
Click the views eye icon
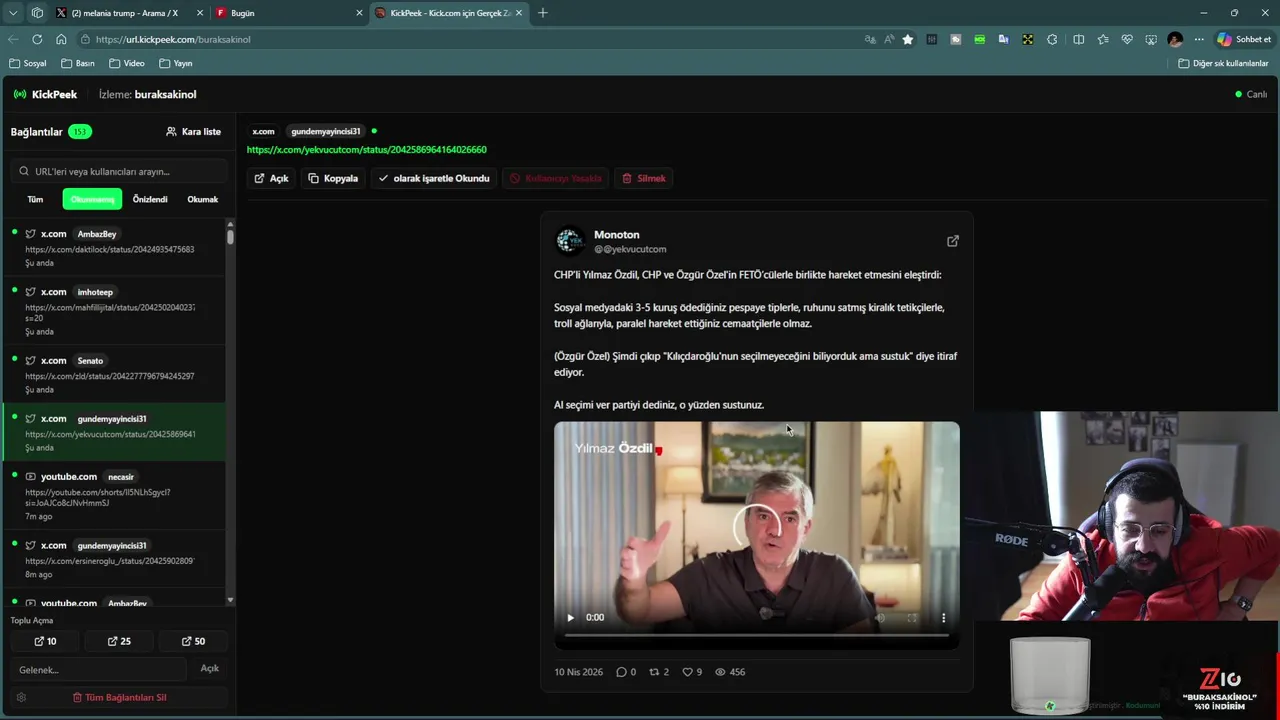[x=720, y=672]
